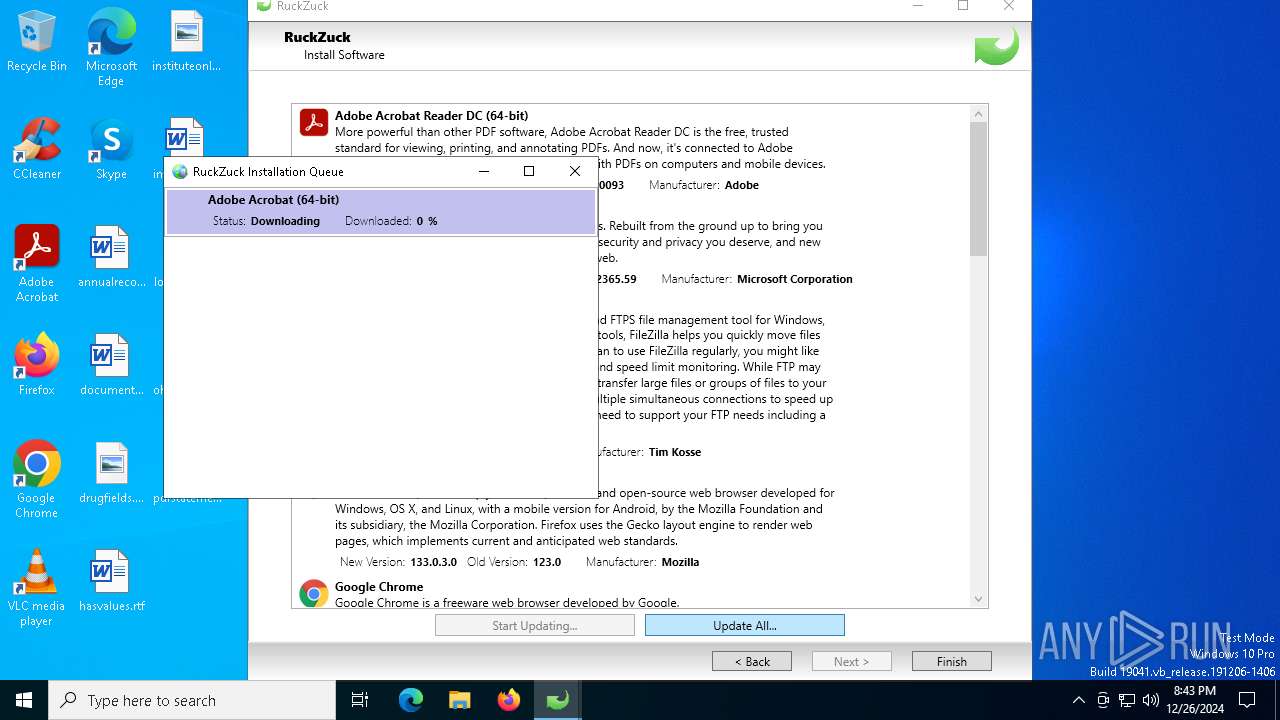Maximize the RuckZuck Installation Queue window
The width and height of the screenshot is (1280, 720).
529,171
